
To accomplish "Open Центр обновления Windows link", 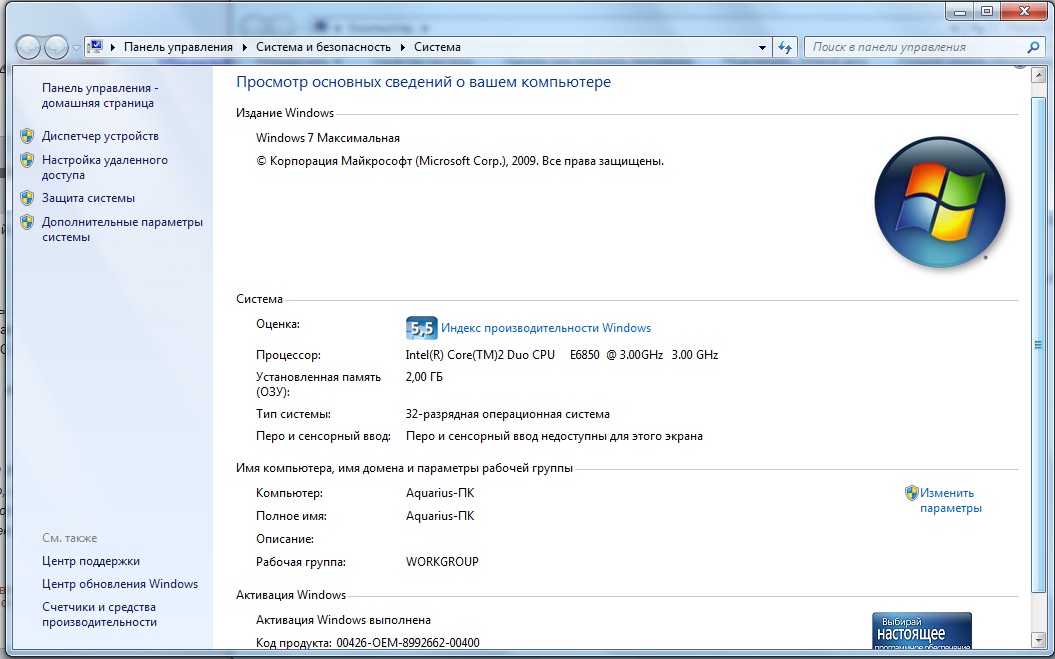I will click(119, 584).
